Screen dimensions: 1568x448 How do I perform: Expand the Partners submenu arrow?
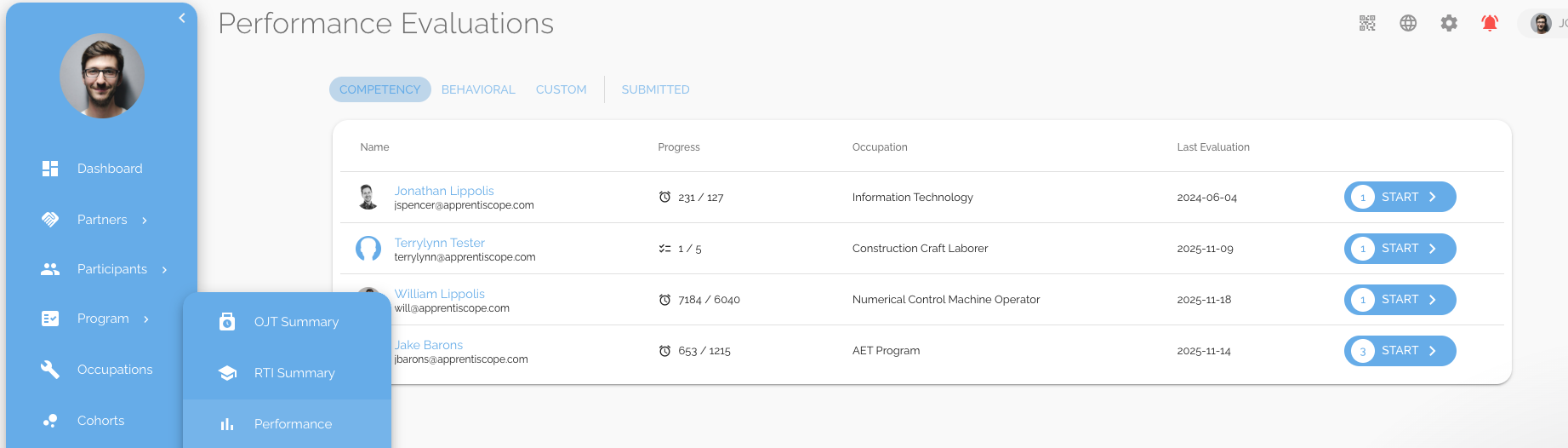click(x=145, y=221)
